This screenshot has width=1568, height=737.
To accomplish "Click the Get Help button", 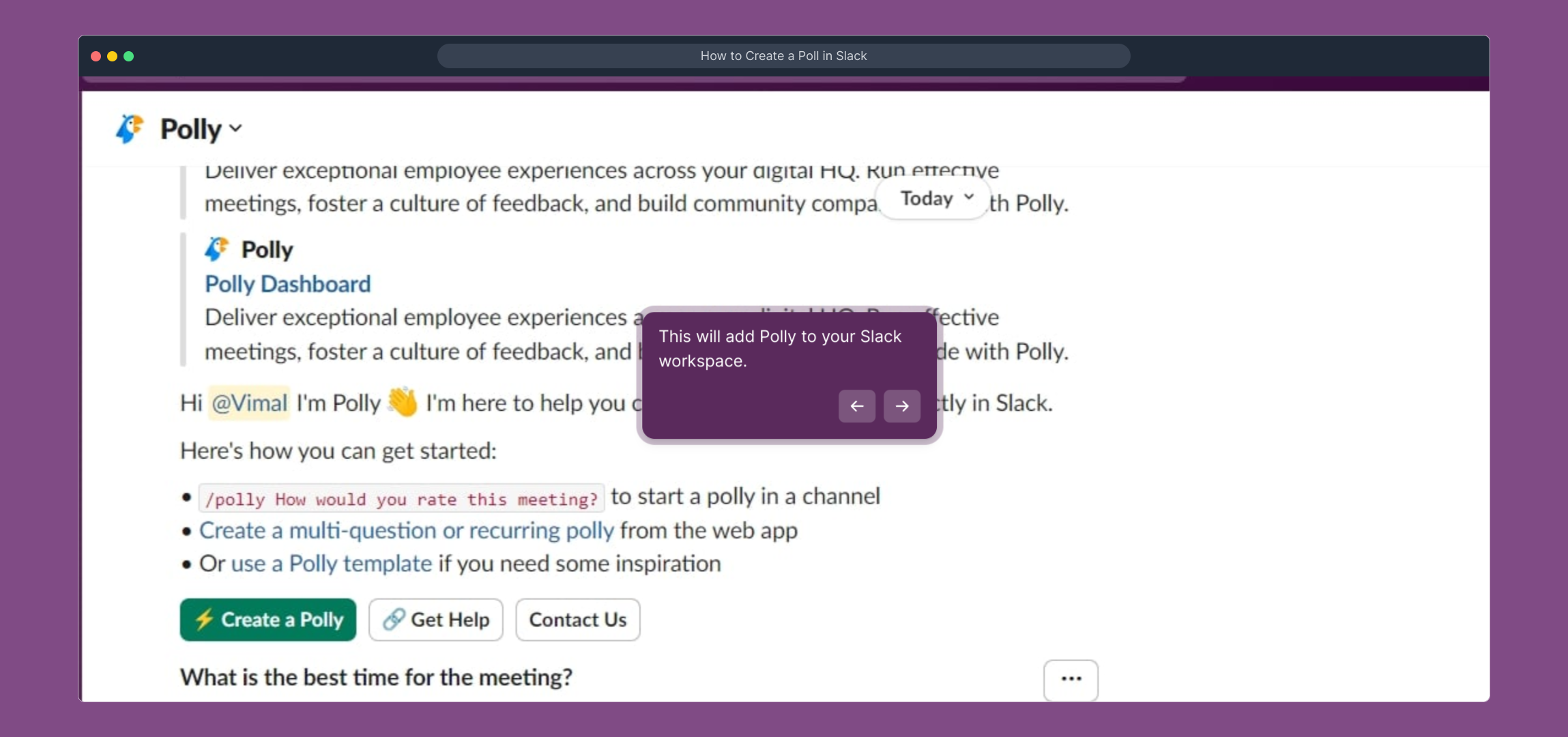I will pyautogui.click(x=435, y=620).
